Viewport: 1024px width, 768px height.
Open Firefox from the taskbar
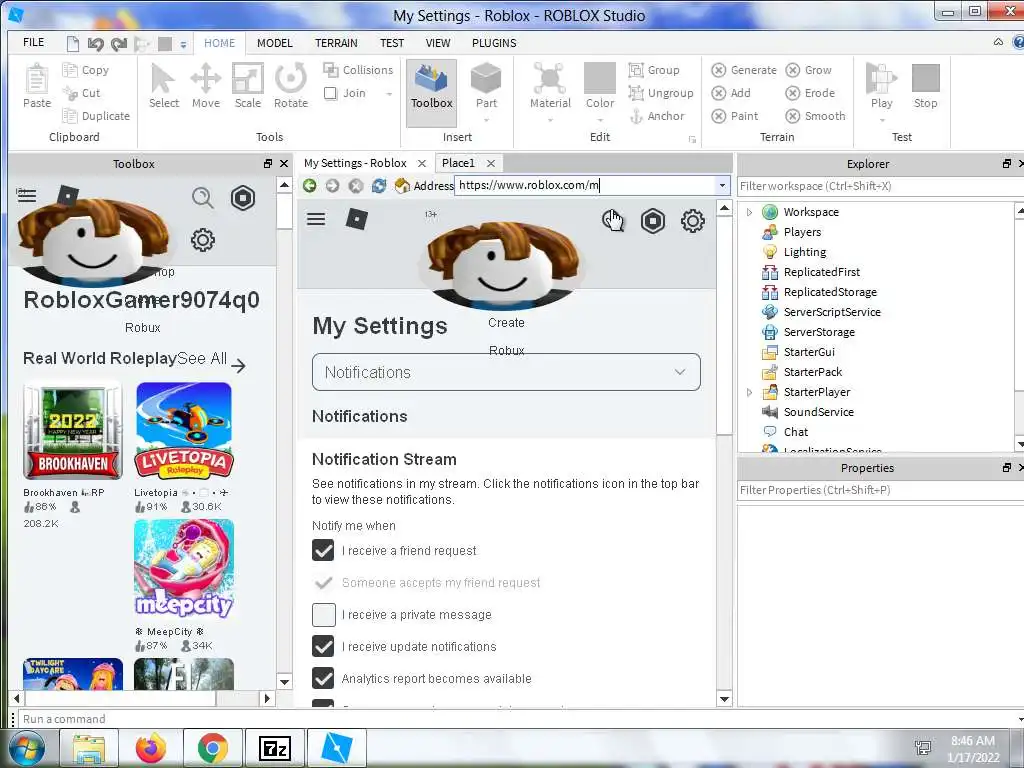(151, 749)
